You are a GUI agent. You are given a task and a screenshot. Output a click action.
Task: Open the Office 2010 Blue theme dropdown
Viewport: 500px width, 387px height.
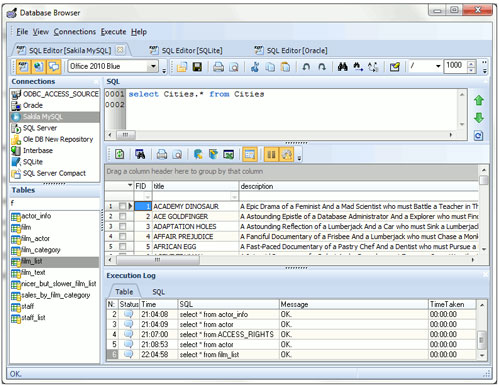click(153, 66)
